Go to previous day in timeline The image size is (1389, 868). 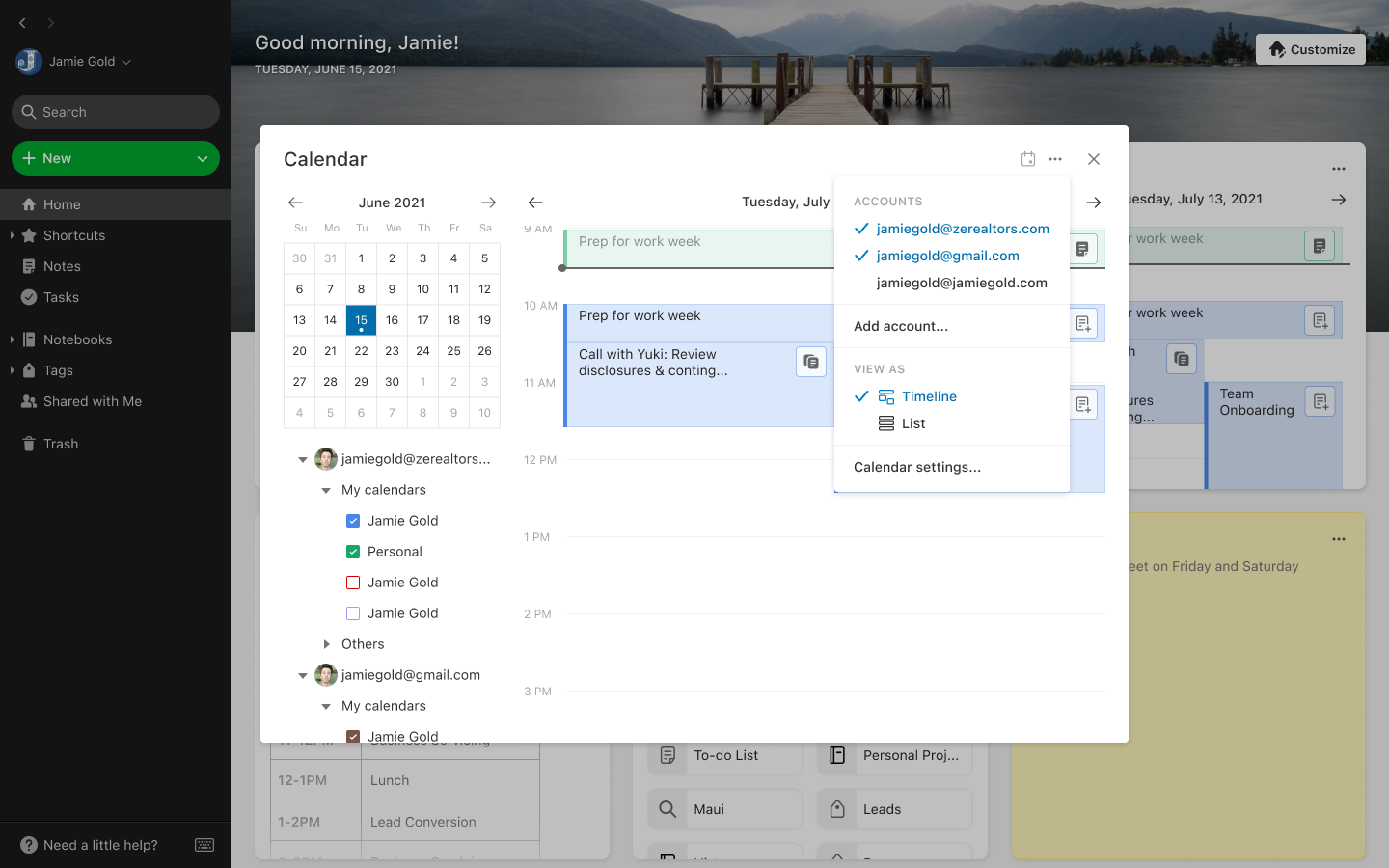pos(535,203)
